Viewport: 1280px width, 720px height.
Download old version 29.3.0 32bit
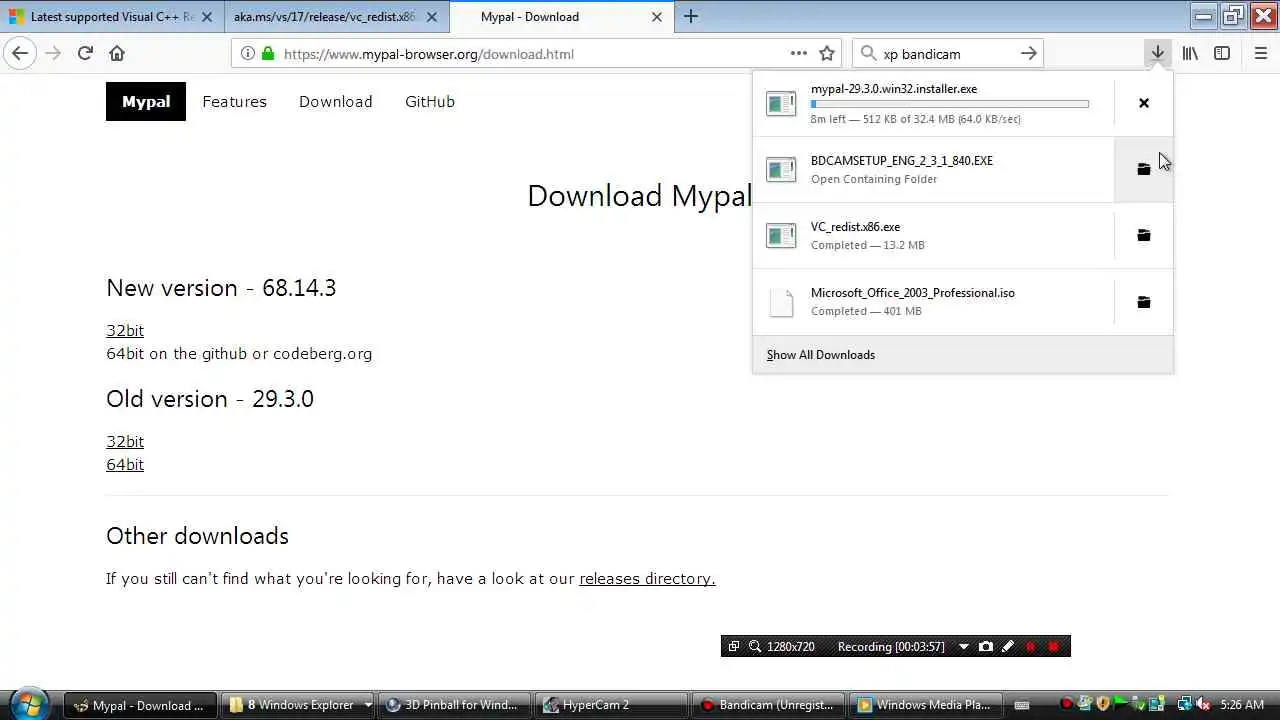point(125,441)
